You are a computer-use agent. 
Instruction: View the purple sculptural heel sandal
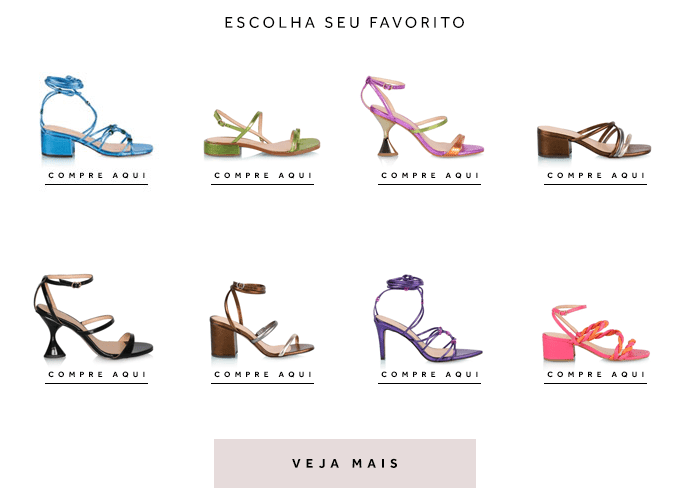tap(422, 116)
